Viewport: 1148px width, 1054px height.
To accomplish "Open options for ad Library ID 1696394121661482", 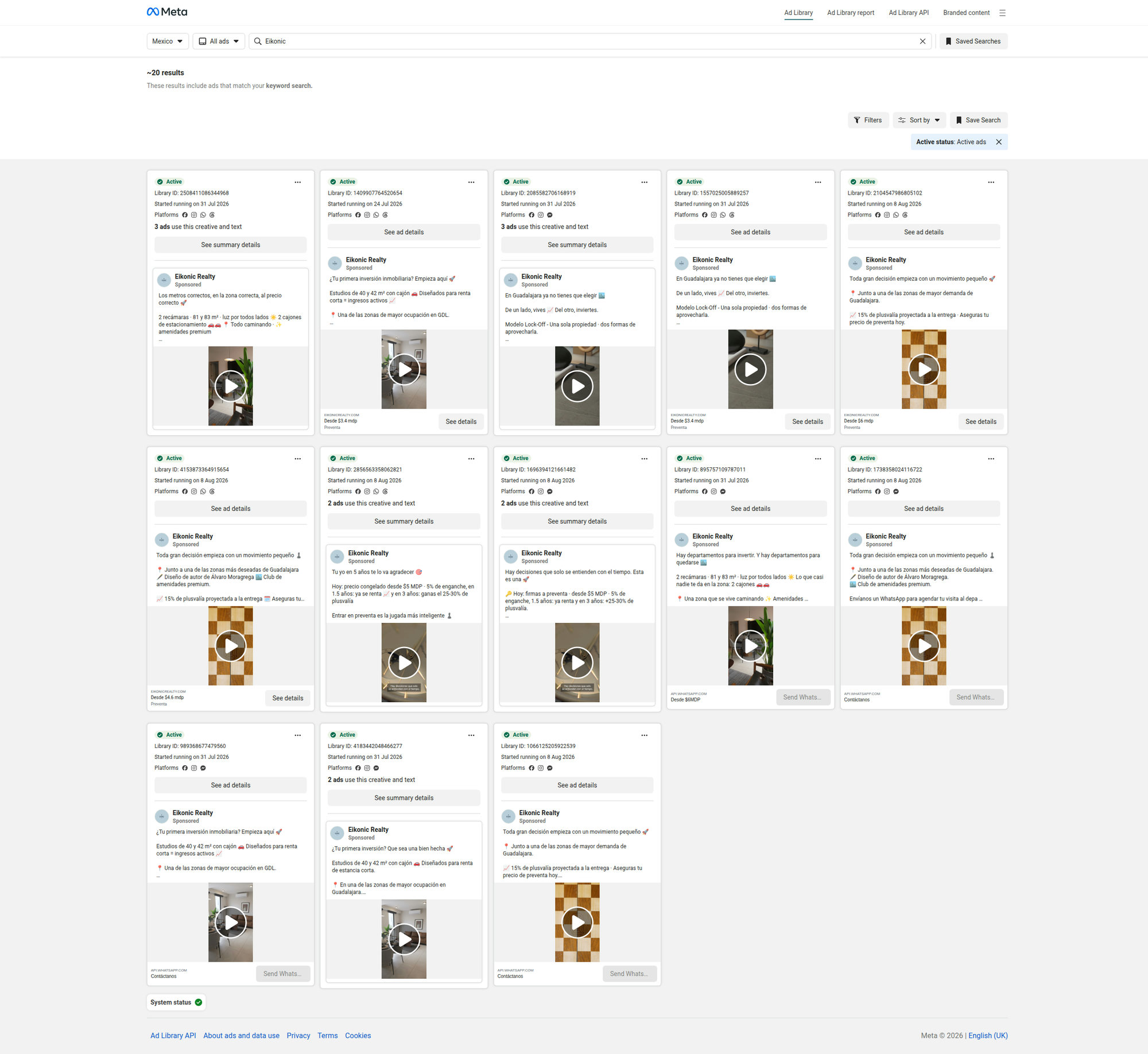I will [645, 459].
